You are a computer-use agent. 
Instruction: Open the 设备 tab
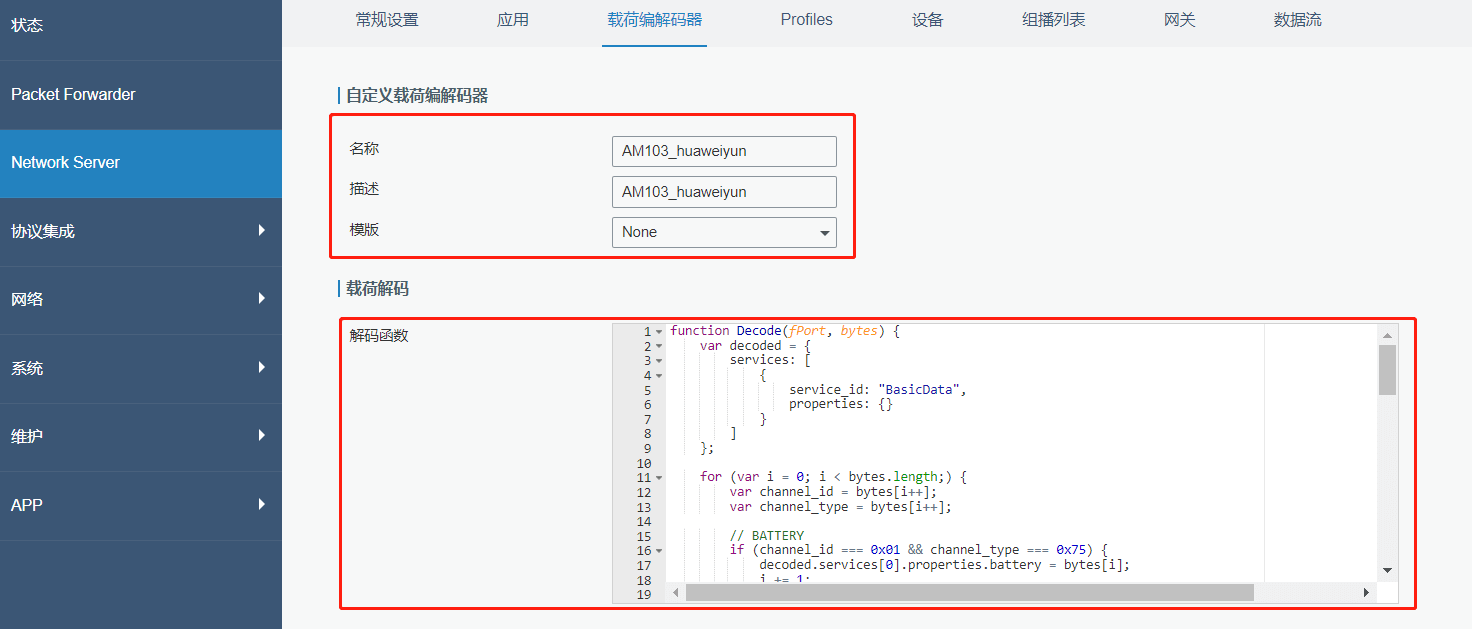pos(927,20)
